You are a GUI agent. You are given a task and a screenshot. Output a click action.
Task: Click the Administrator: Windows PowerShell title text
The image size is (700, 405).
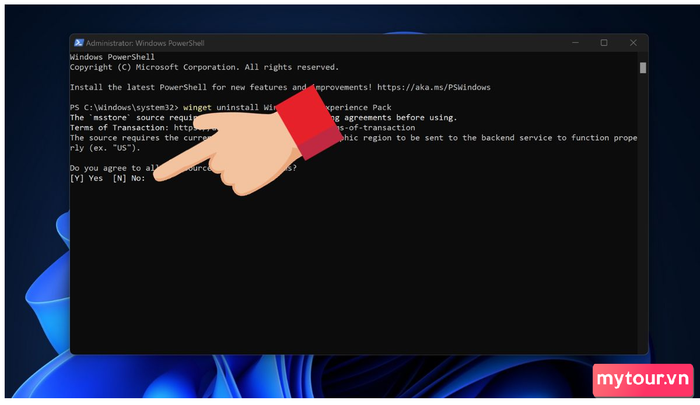(x=145, y=43)
